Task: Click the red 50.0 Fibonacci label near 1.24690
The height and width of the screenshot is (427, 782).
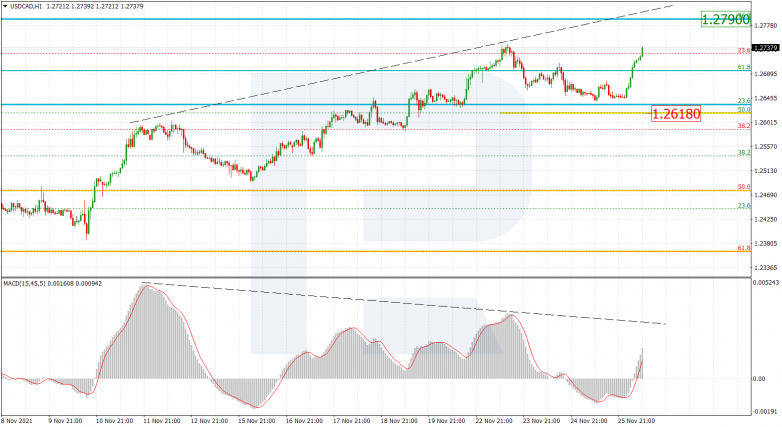Action: (744, 187)
